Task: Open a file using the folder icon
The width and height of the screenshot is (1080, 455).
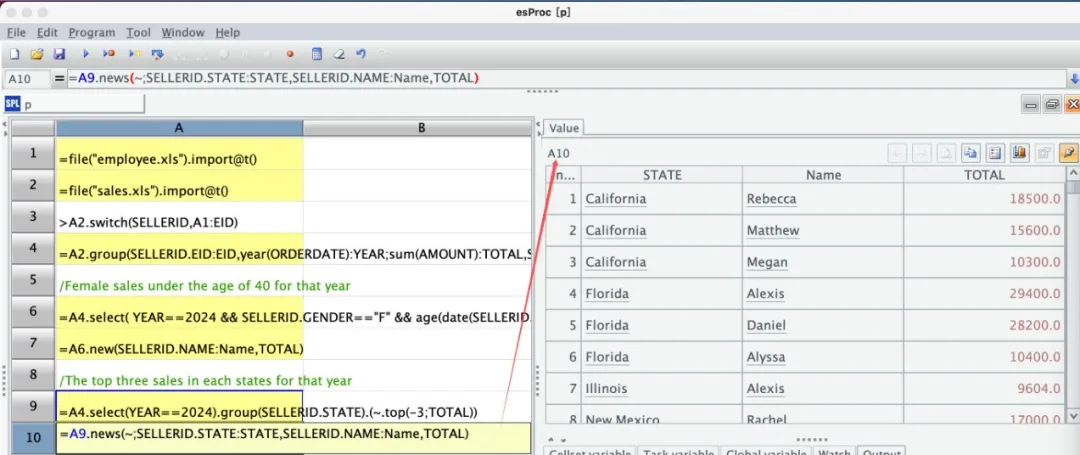Action: point(37,54)
